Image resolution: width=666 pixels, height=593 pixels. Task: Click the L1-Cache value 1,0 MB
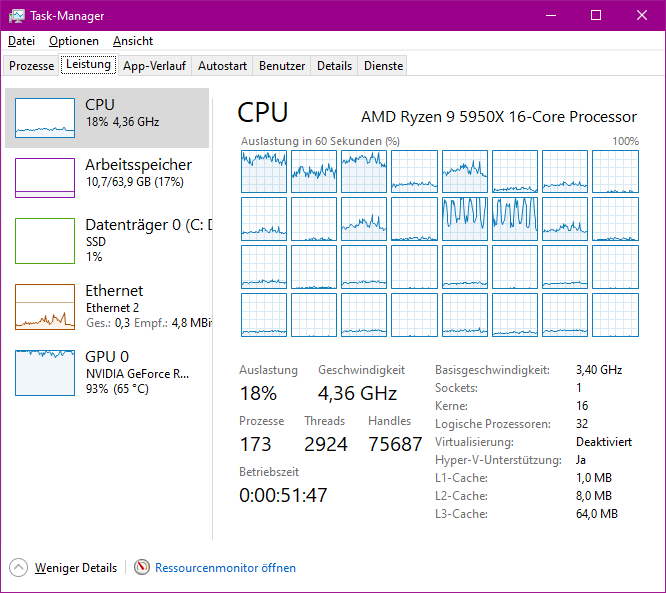tap(594, 478)
